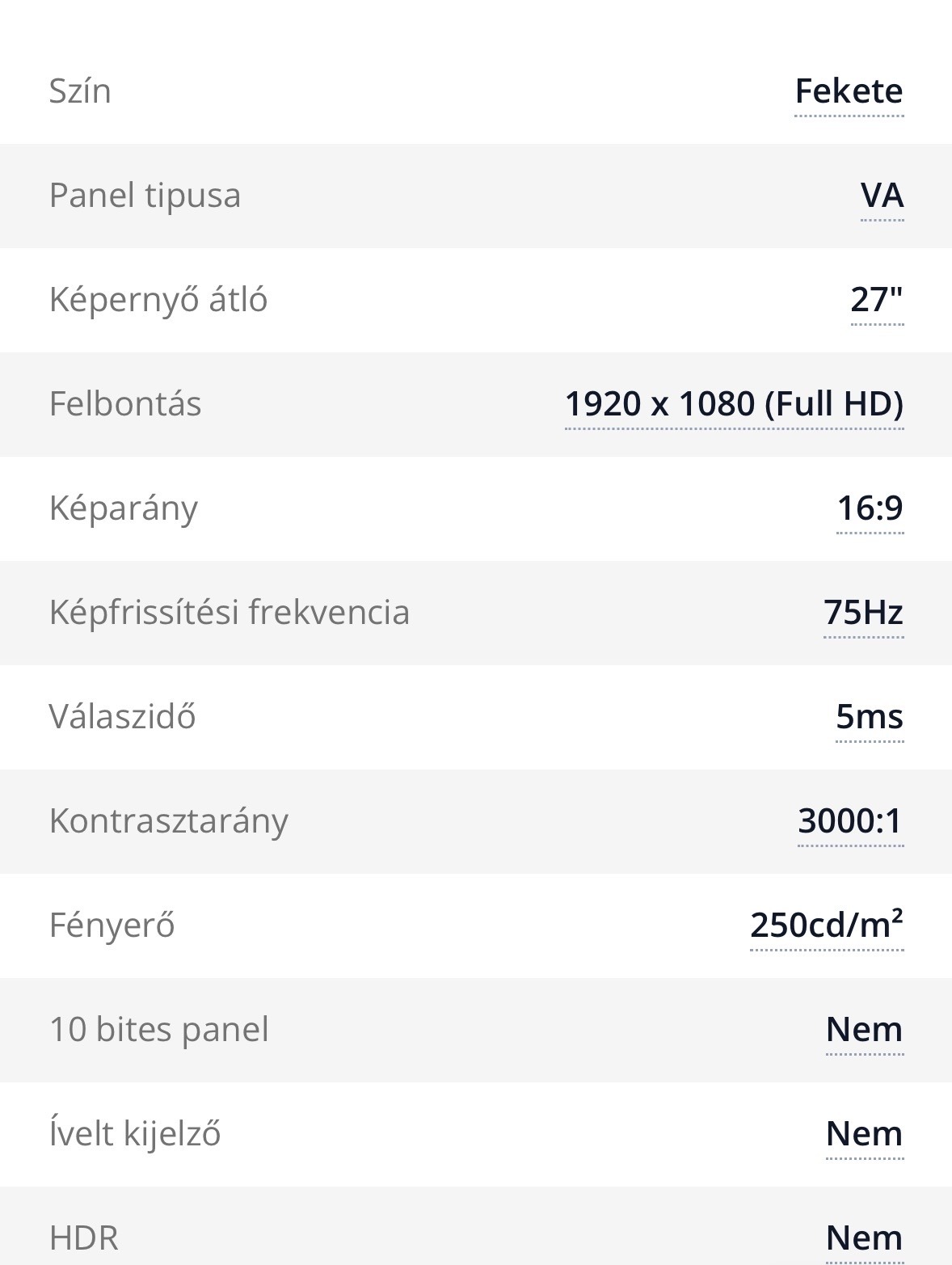Click the "Képernyő átló" label
The width and height of the screenshot is (952, 1265).
coord(158,300)
